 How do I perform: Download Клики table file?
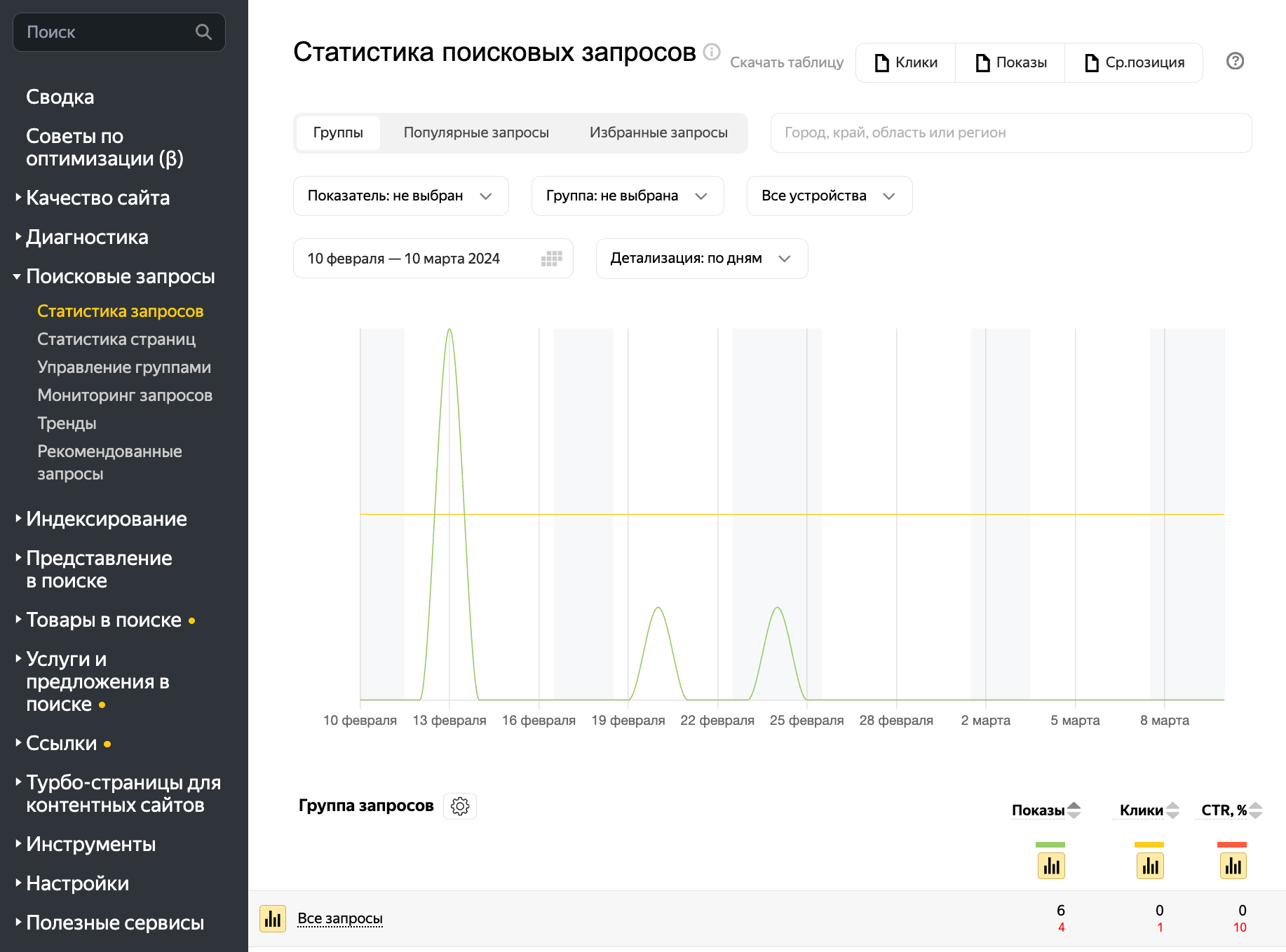tap(906, 62)
